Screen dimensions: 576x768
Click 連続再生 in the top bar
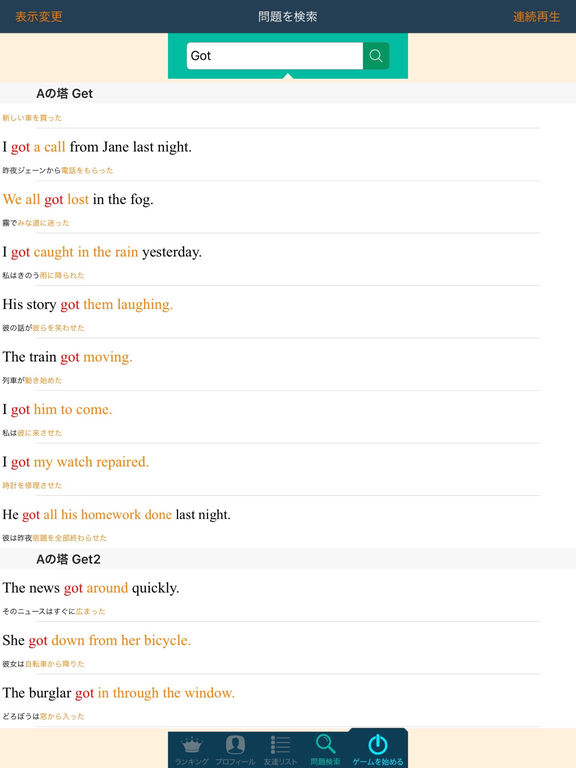(x=536, y=16)
